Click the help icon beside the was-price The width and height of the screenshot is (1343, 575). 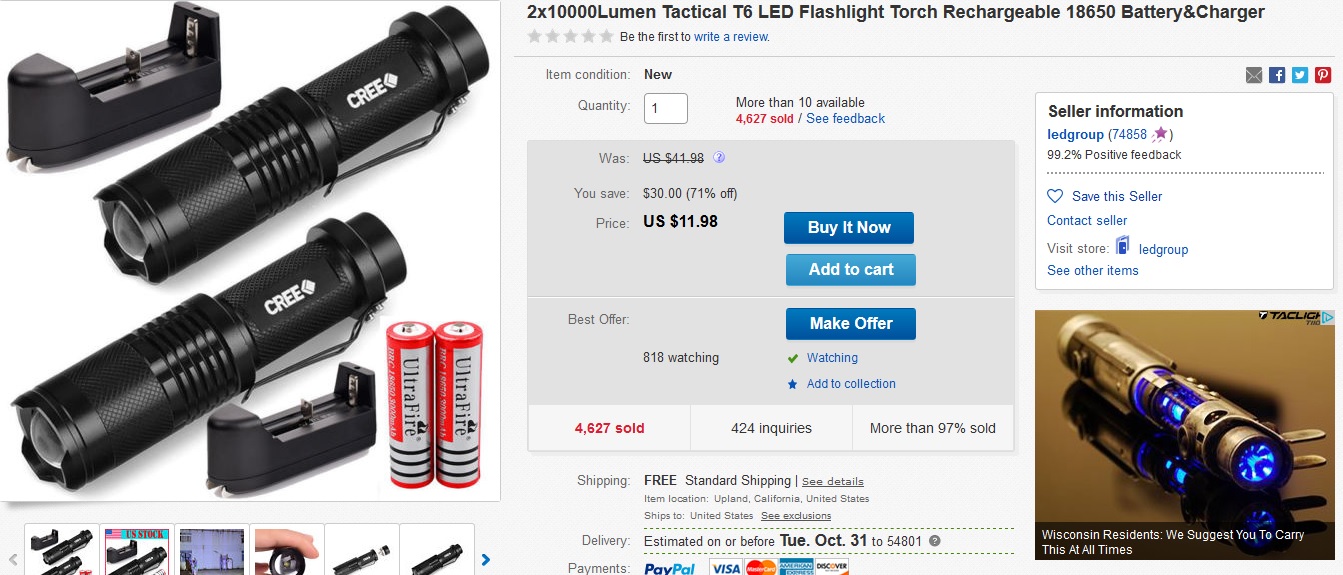click(x=719, y=158)
